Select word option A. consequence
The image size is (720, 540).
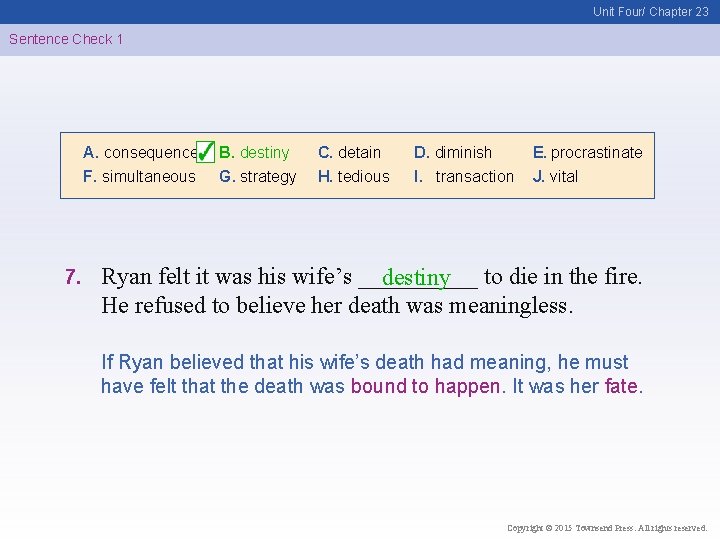pyautogui.click(x=140, y=152)
